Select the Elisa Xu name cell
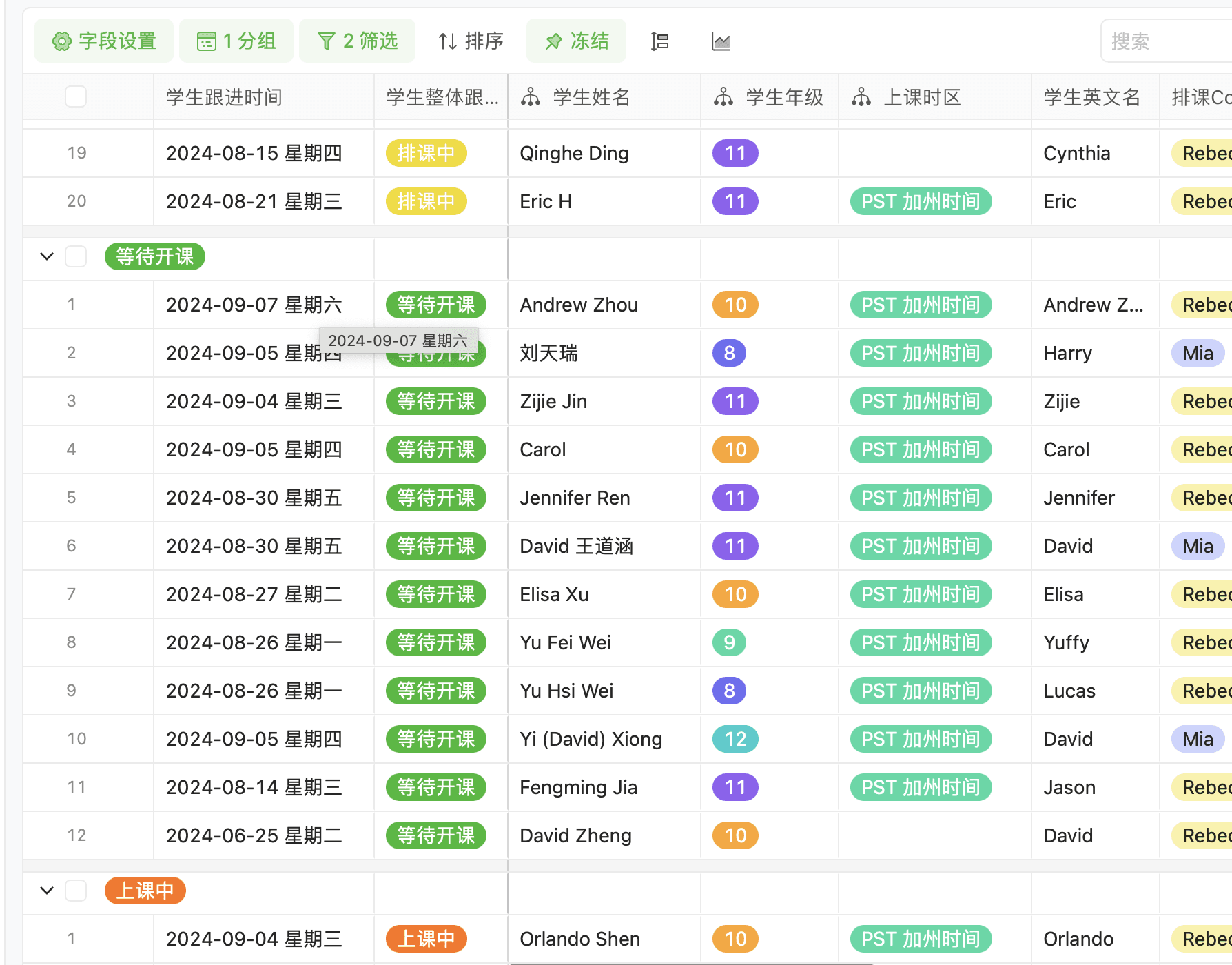Image resolution: width=1232 pixels, height=965 pixels. click(604, 594)
